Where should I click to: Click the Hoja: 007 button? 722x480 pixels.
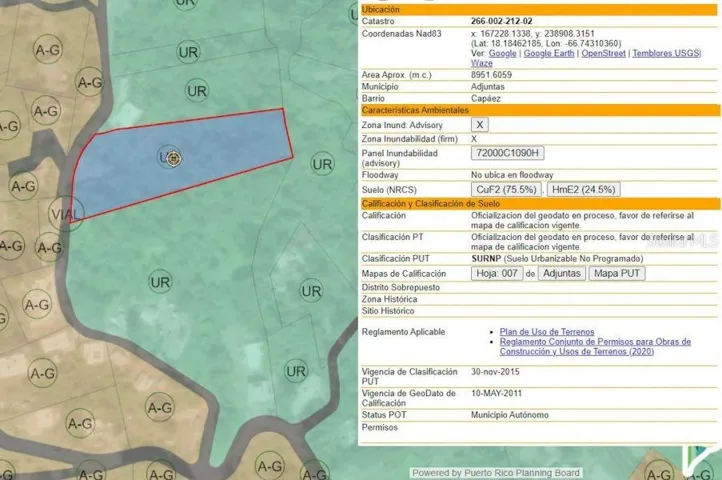click(x=497, y=274)
